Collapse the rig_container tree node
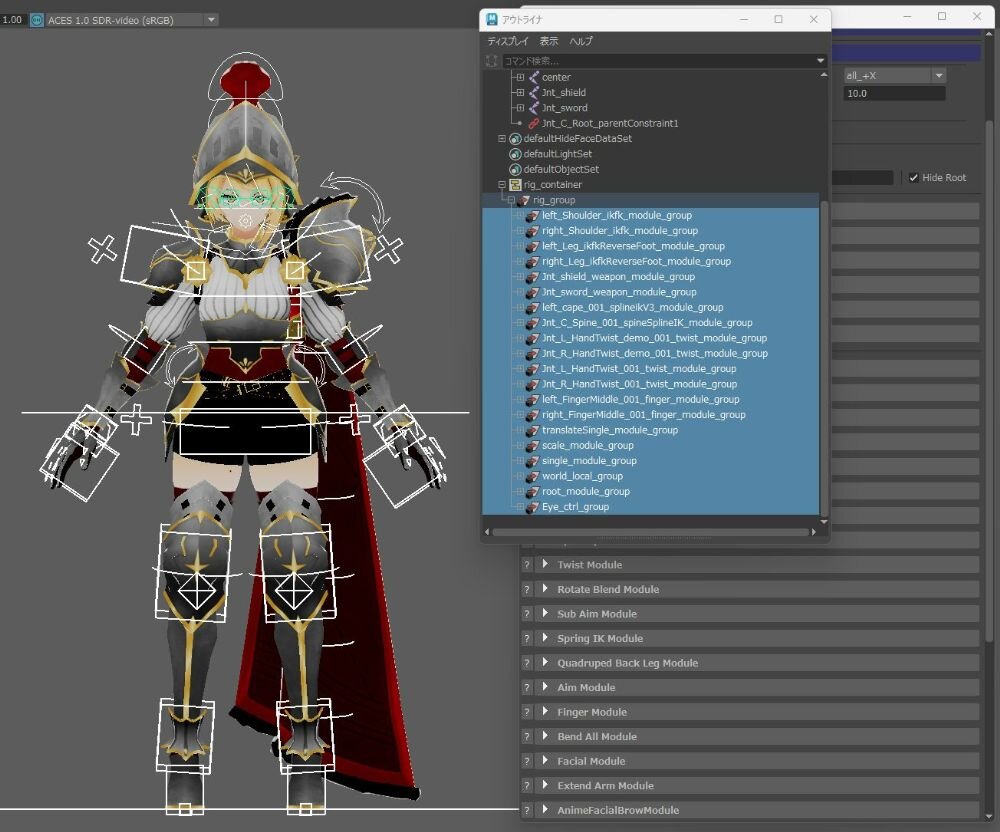The height and width of the screenshot is (832, 1000). pos(502,185)
